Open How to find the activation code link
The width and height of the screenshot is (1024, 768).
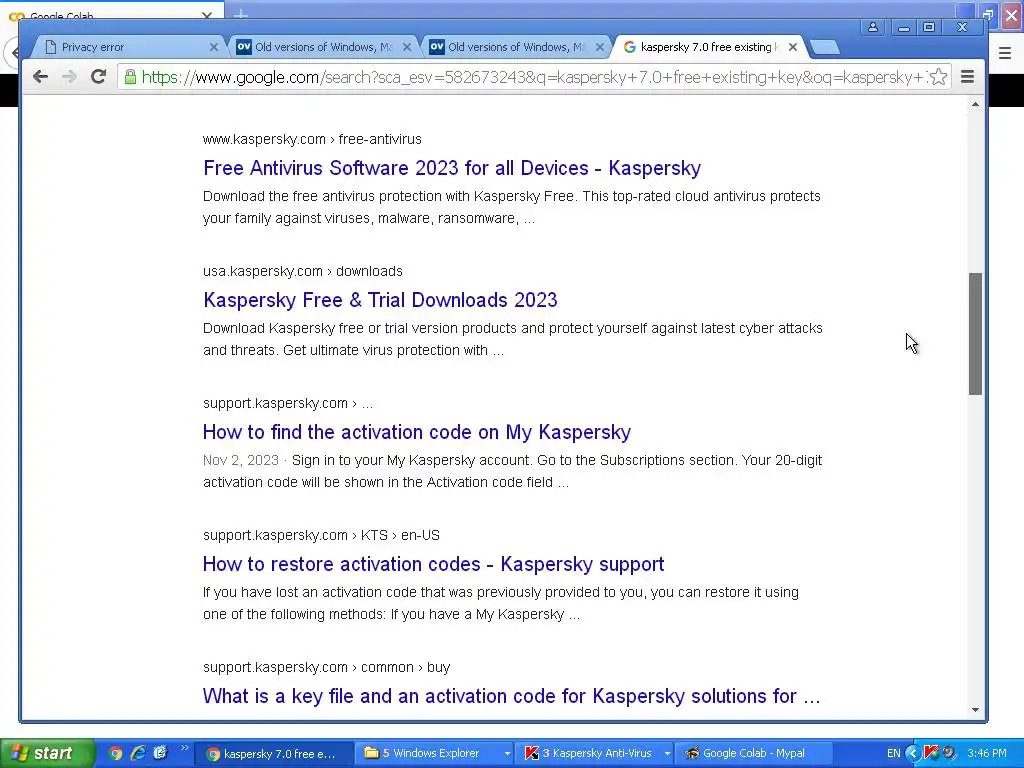pos(417,432)
